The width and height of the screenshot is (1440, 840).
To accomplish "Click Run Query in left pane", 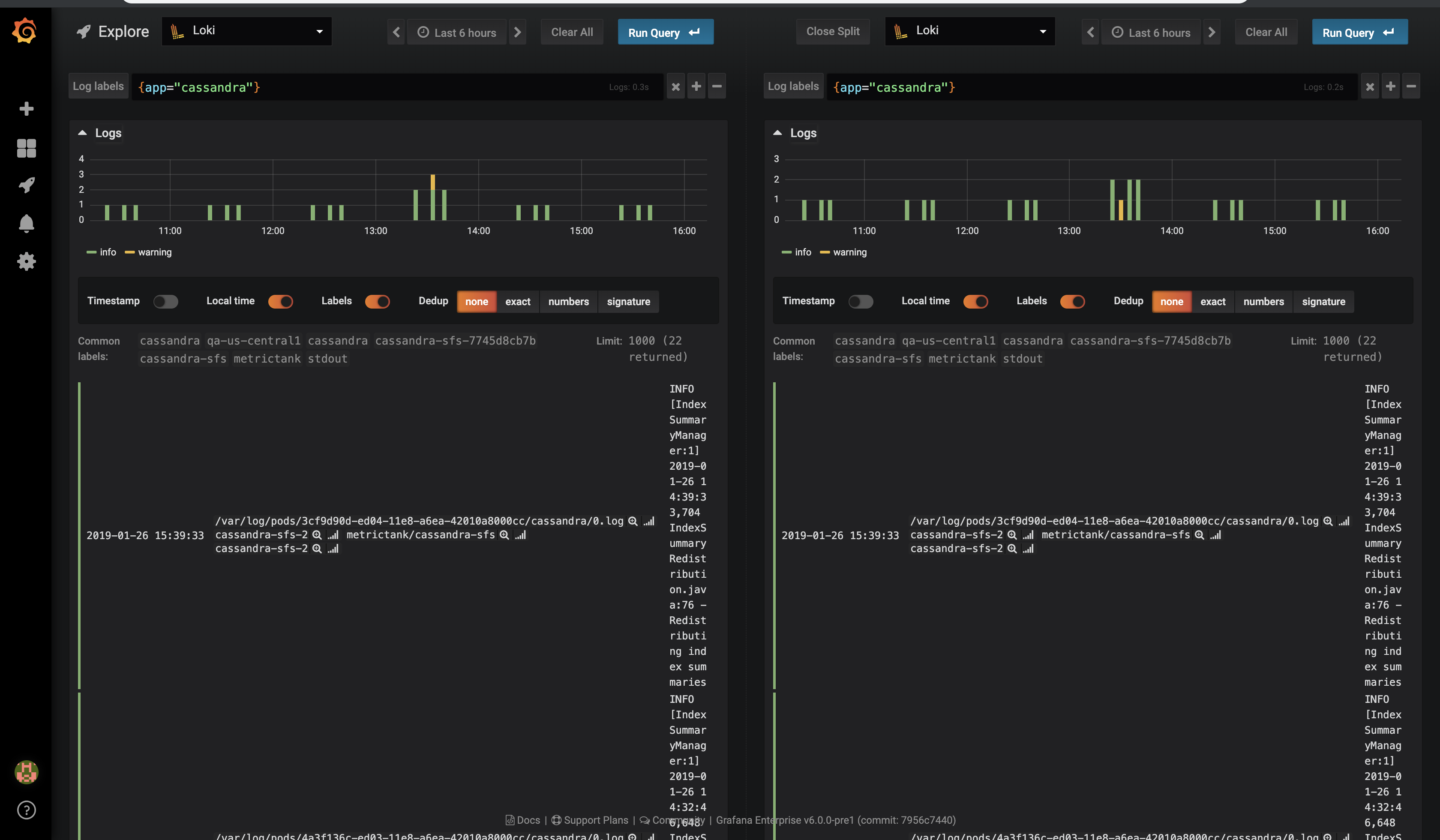I will pos(666,32).
